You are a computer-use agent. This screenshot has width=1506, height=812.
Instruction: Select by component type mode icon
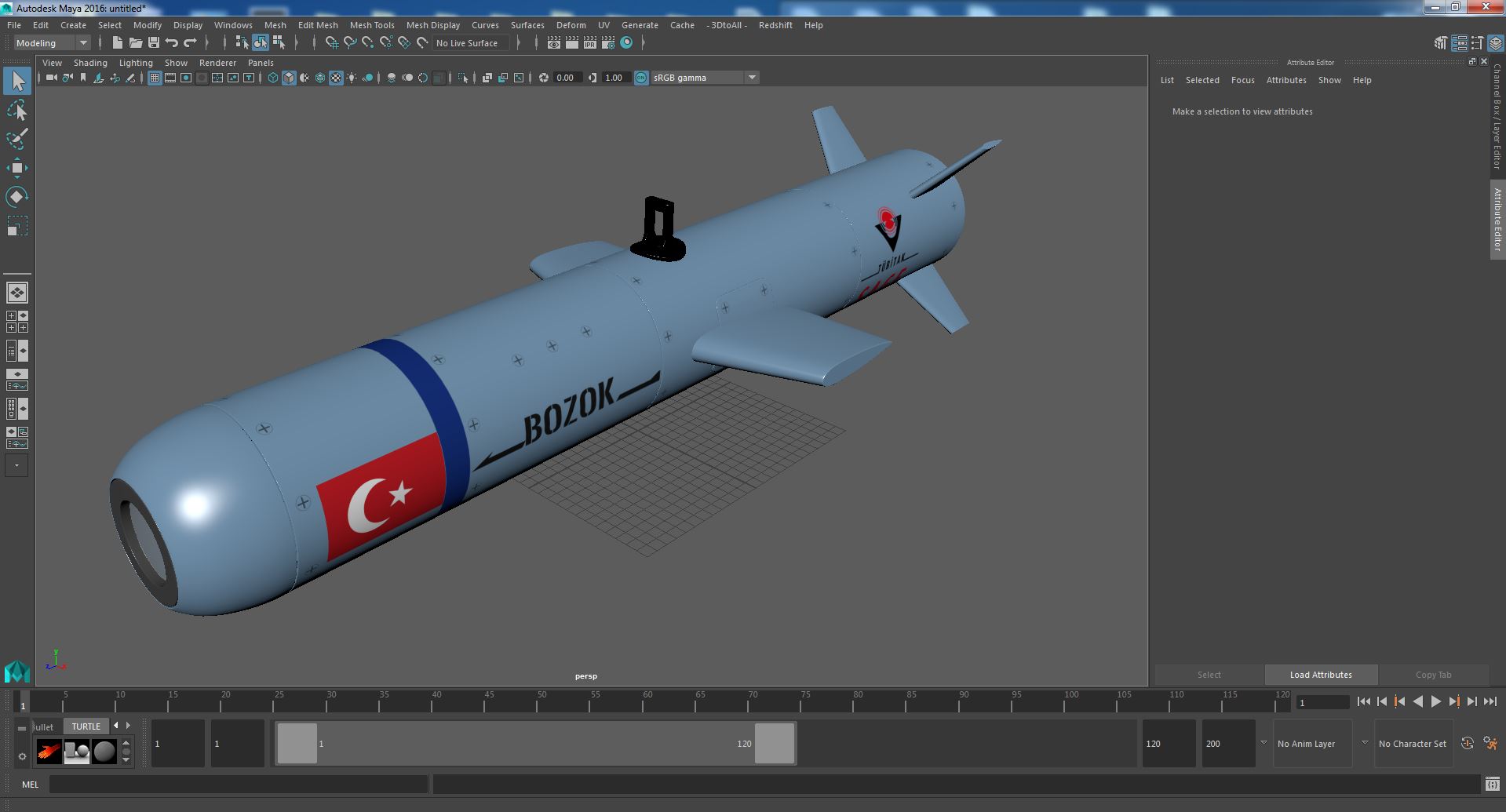point(278,43)
